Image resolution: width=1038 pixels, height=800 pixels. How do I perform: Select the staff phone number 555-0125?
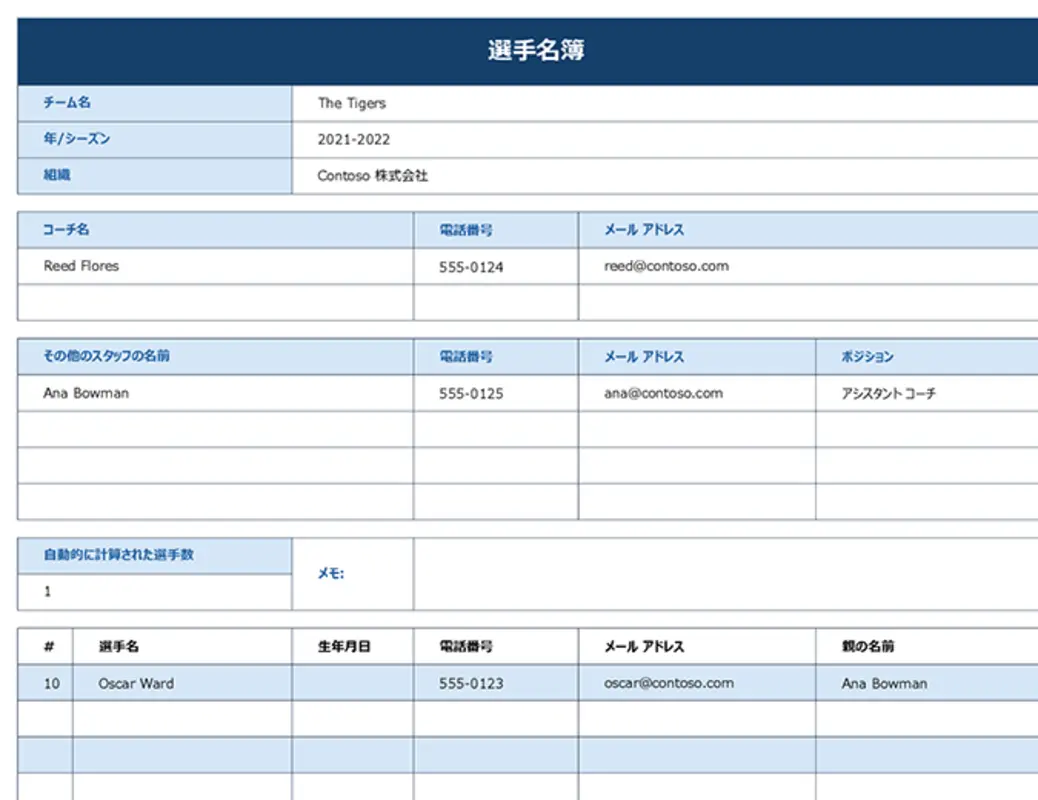[x=471, y=394]
